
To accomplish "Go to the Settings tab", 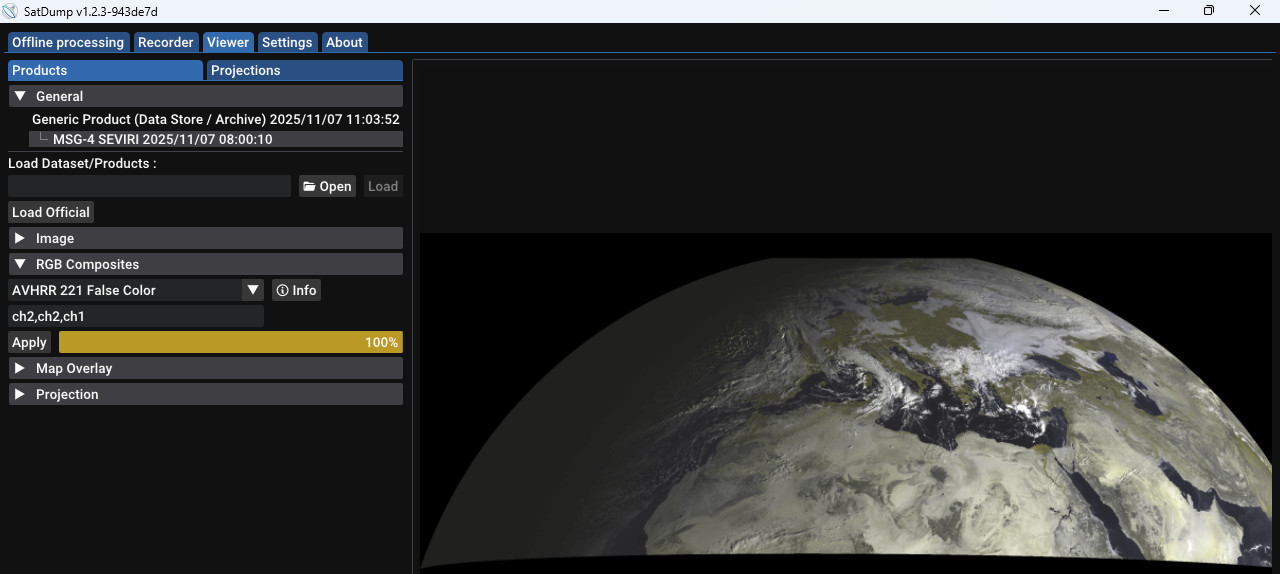I will 287,42.
